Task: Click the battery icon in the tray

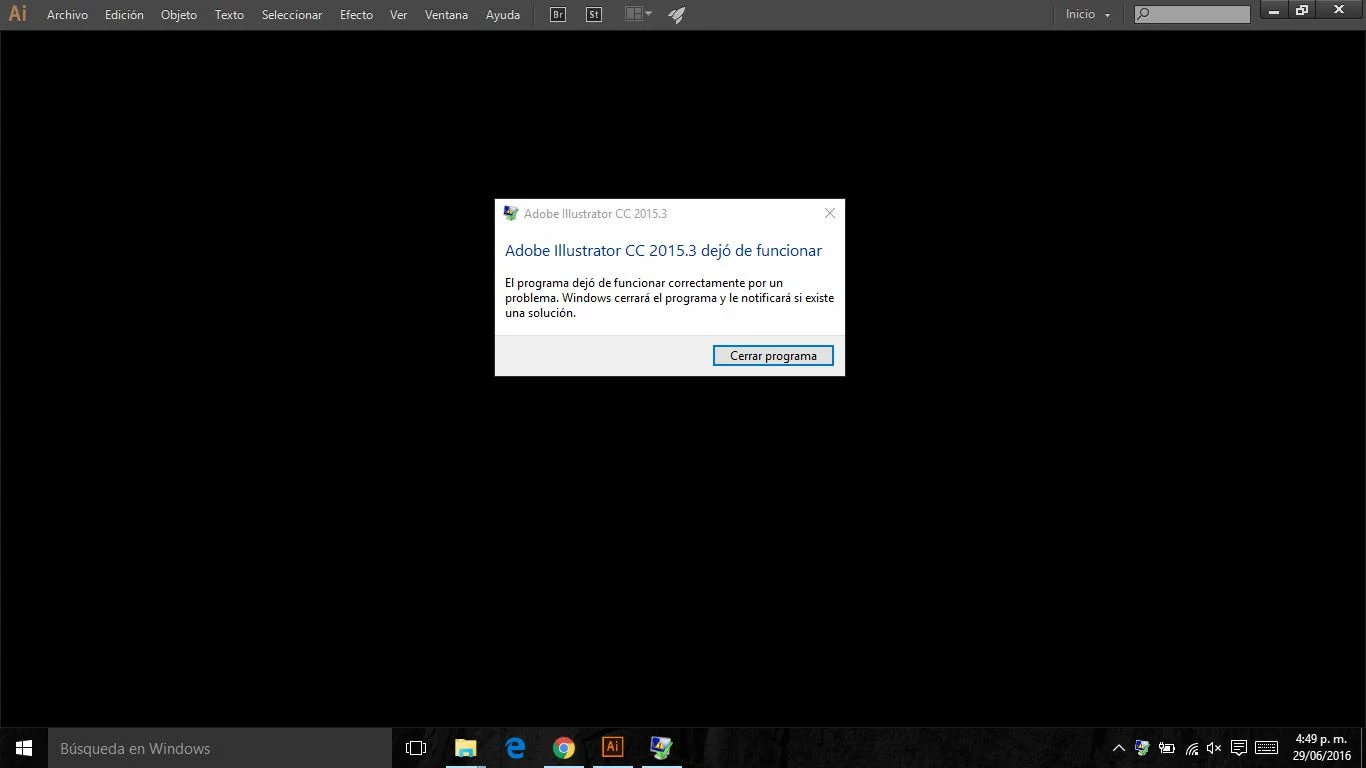Action: click(1167, 748)
